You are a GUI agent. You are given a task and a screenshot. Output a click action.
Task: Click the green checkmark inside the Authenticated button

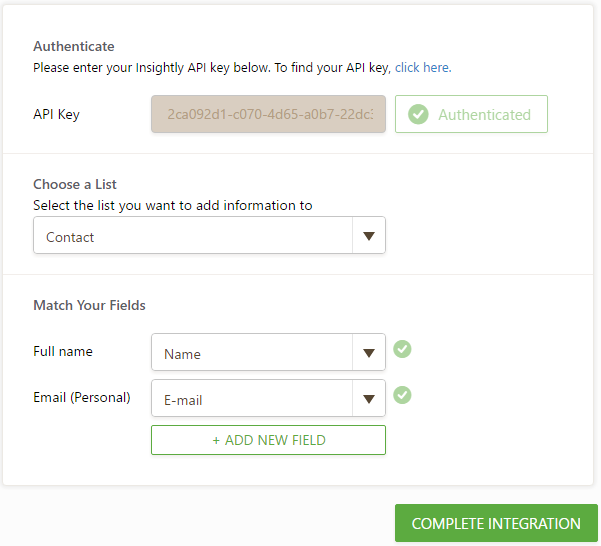coord(419,114)
